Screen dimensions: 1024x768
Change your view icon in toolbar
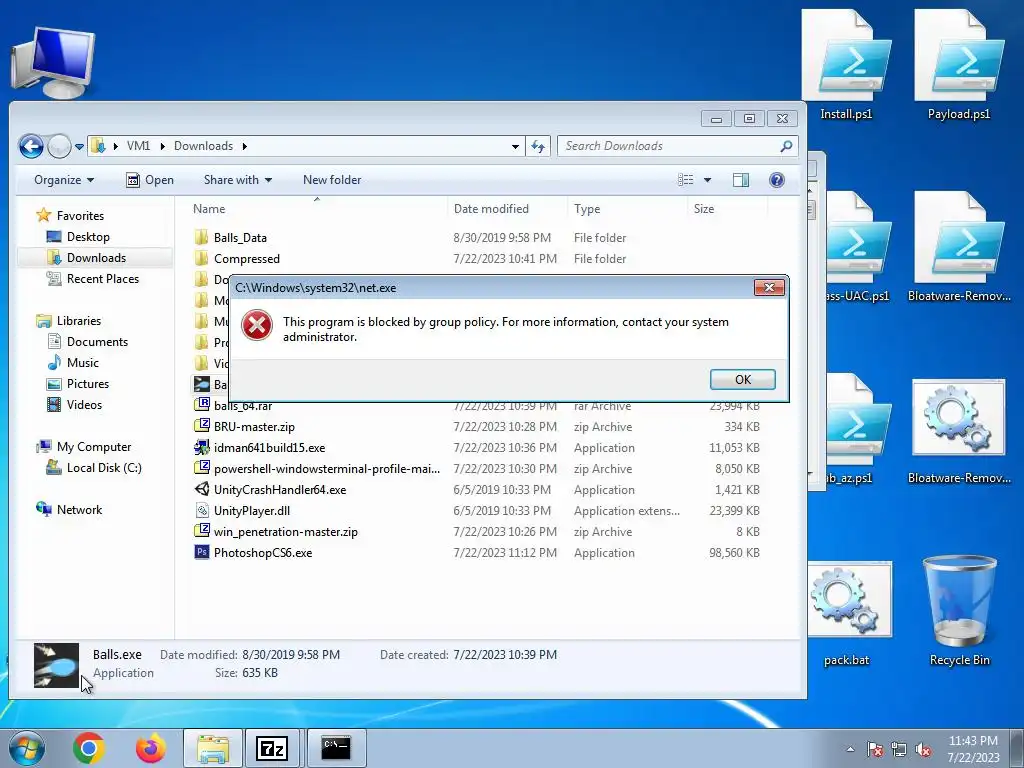(685, 180)
